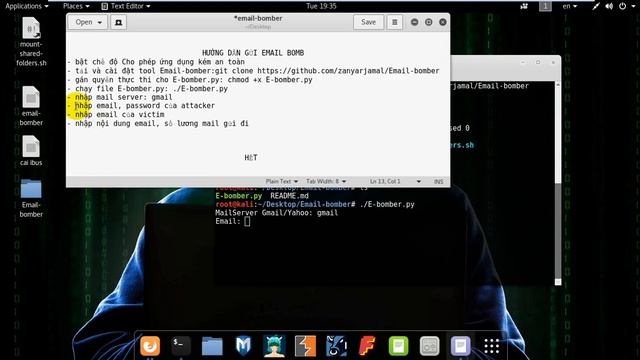Change the Tab Width setting
Screen dimensions: 640x360
[x=326, y=181]
